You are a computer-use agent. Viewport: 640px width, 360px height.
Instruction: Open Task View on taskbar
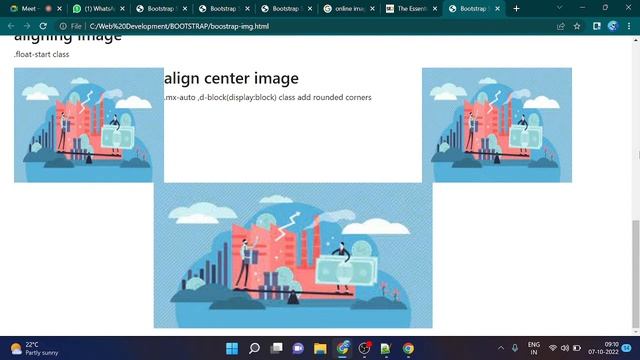276,348
